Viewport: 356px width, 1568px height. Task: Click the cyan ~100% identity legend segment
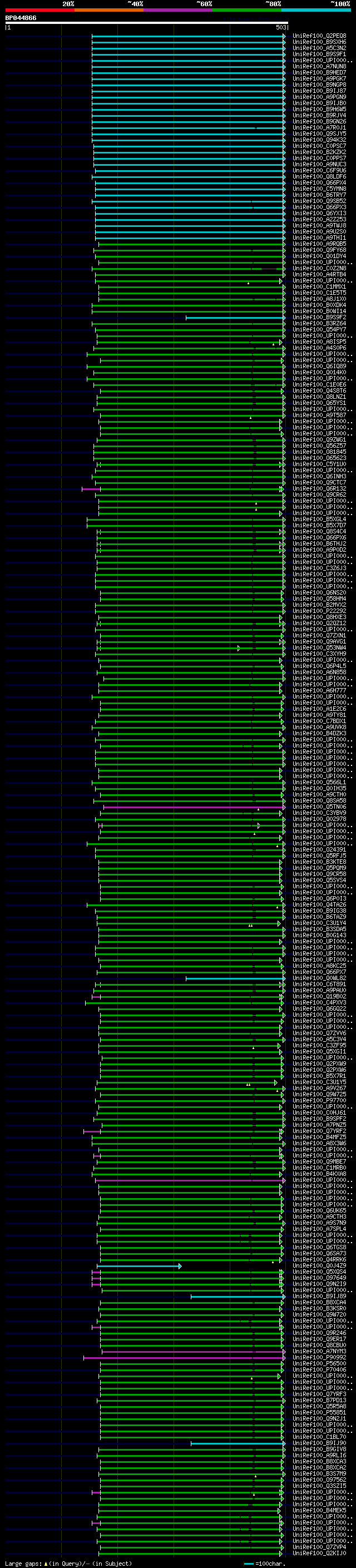click(x=317, y=10)
